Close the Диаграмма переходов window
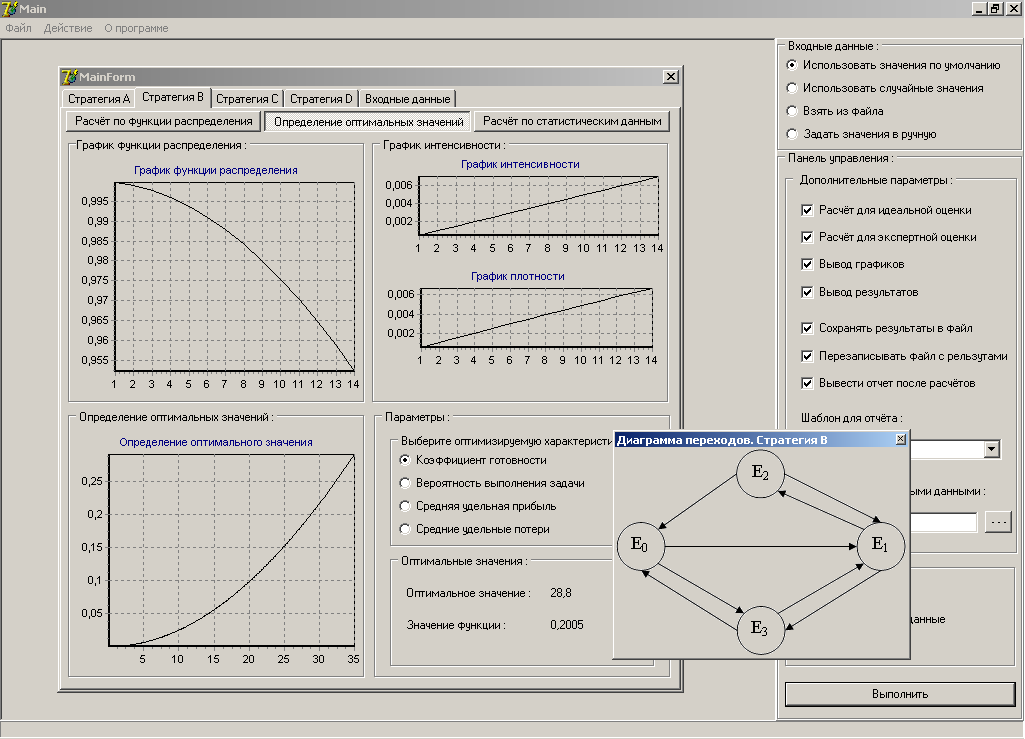Screen dimensions: 1025x739 (900, 439)
